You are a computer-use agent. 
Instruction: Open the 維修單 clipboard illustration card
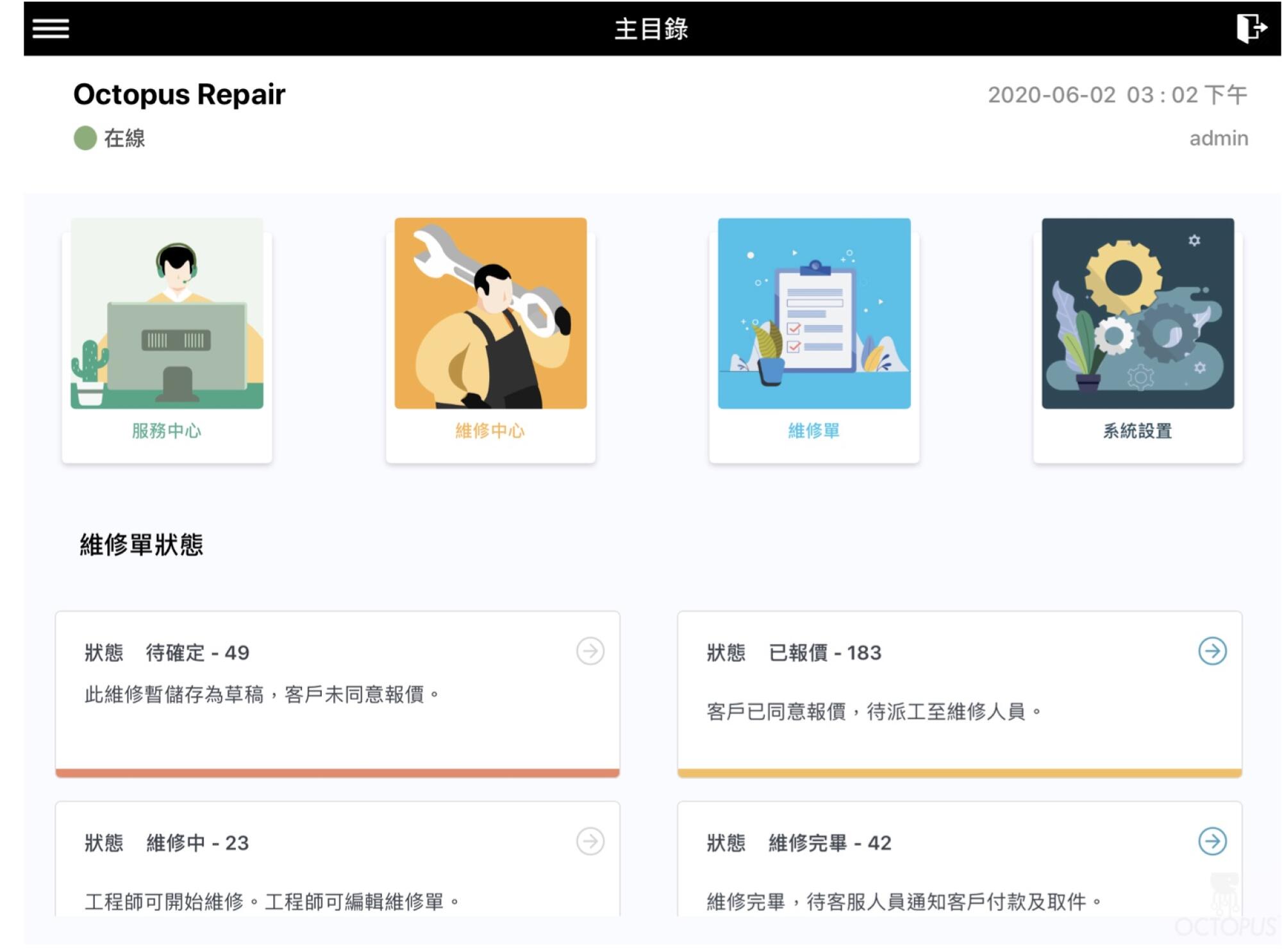click(814, 313)
